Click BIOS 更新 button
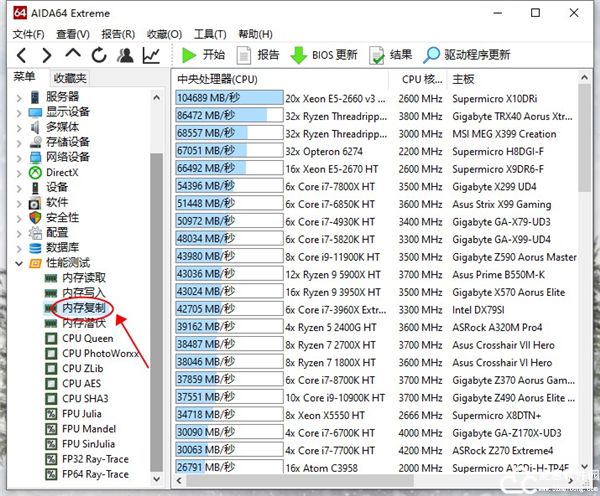The height and width of the screenshot is (496, 600). pyautogui.click(x=324, y=55)
